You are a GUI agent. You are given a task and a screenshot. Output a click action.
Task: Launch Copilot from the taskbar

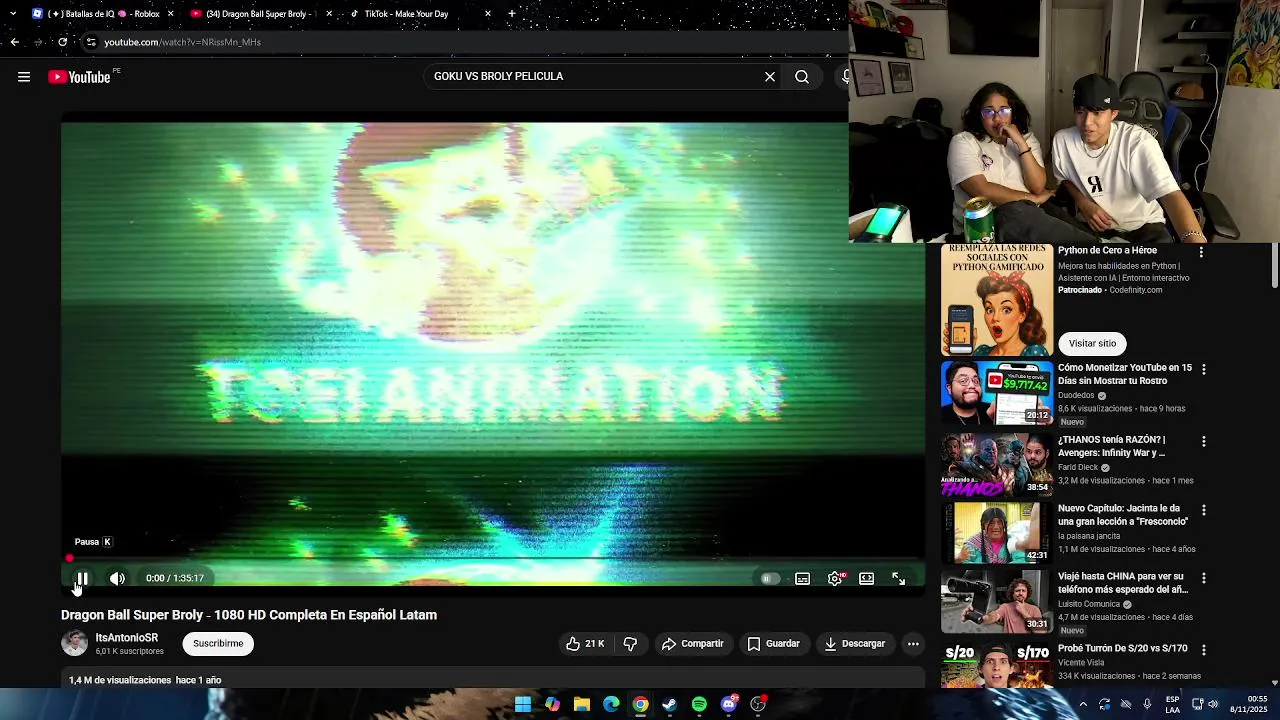pyautogui.click(x=552, y=705)
